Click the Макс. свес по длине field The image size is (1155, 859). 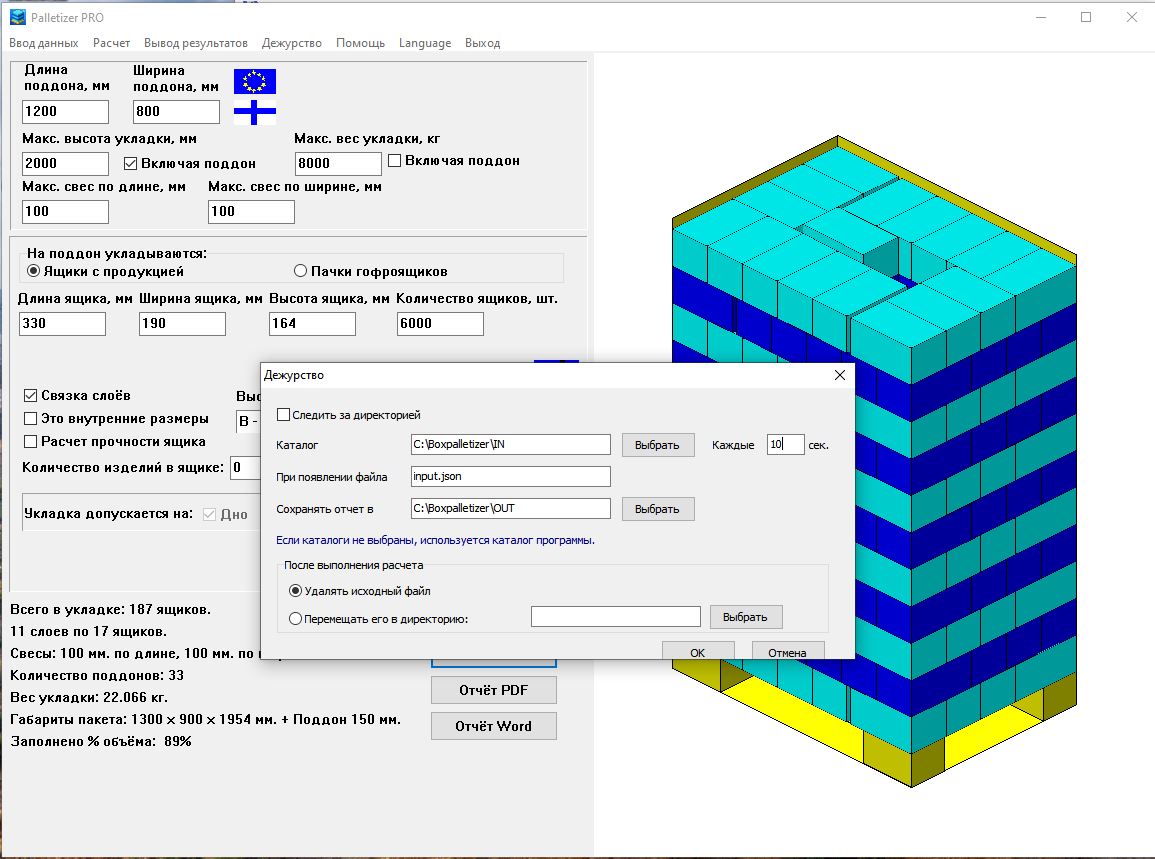(66, 212)
